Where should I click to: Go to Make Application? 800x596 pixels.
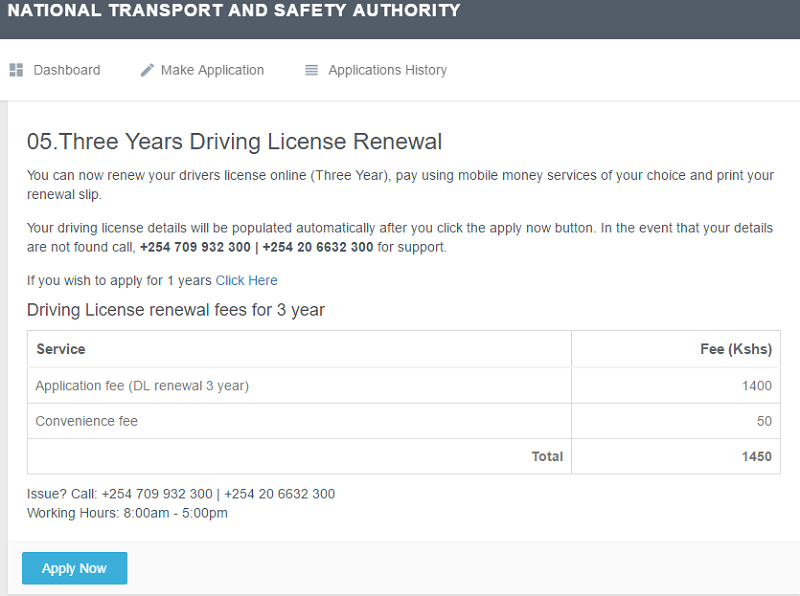coord(212,70)
